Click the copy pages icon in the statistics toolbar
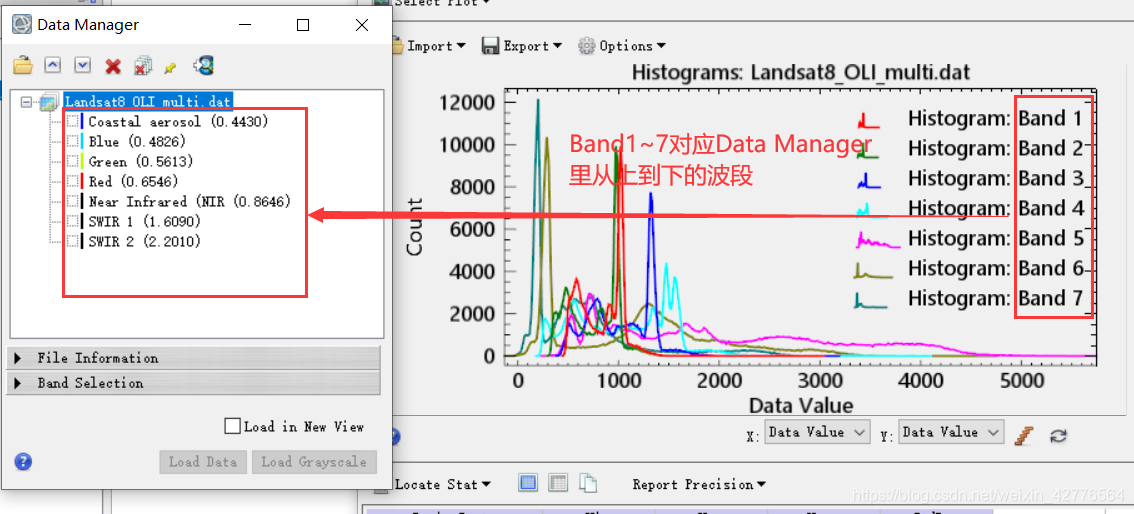Image resolution: width=1134 pixels, height=514 pixels. point(589,483)
